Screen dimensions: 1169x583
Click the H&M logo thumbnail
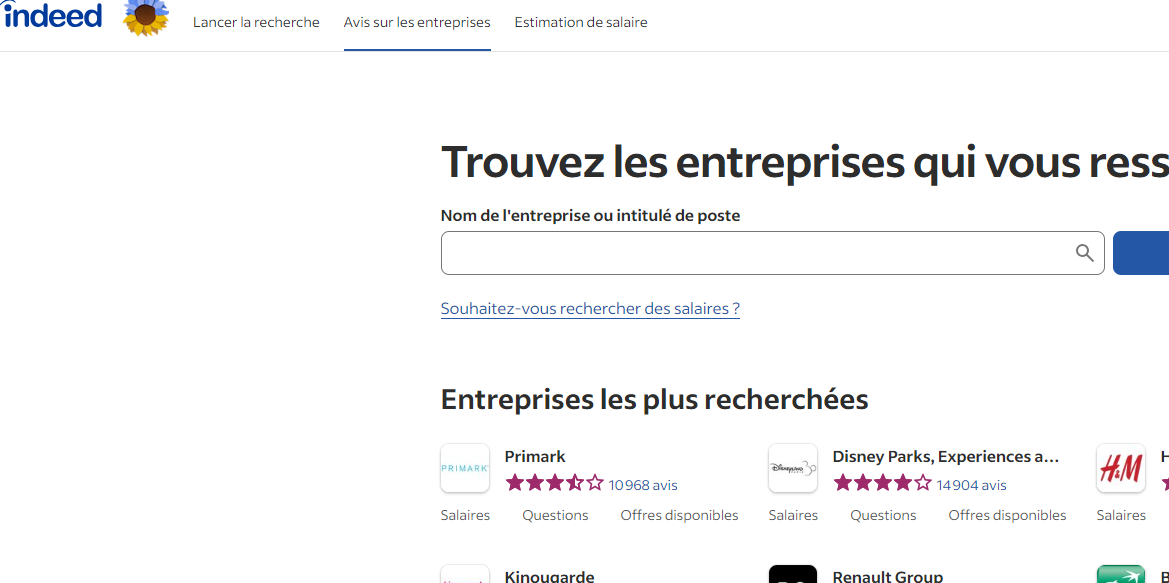pyautogui.click(x=1121, y=468)
